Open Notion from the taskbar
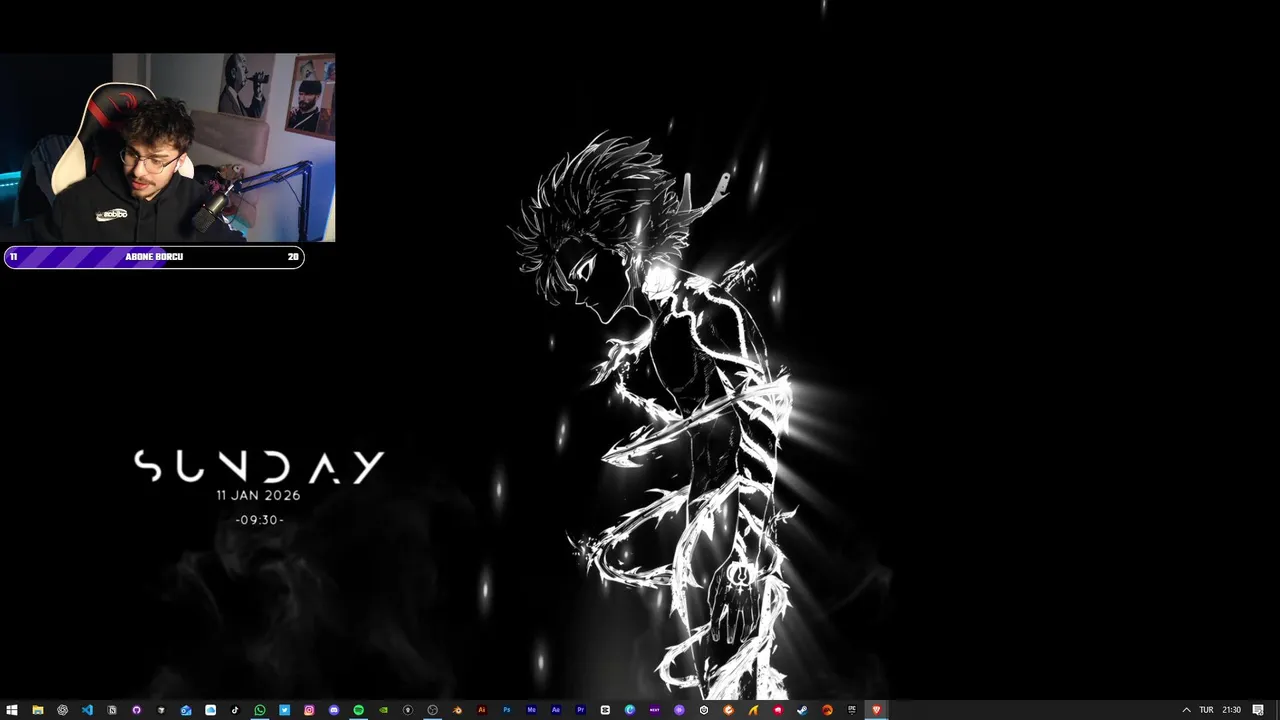This screenshot has width=1280, height=720. pyautogui.click(x=112, y=710)
